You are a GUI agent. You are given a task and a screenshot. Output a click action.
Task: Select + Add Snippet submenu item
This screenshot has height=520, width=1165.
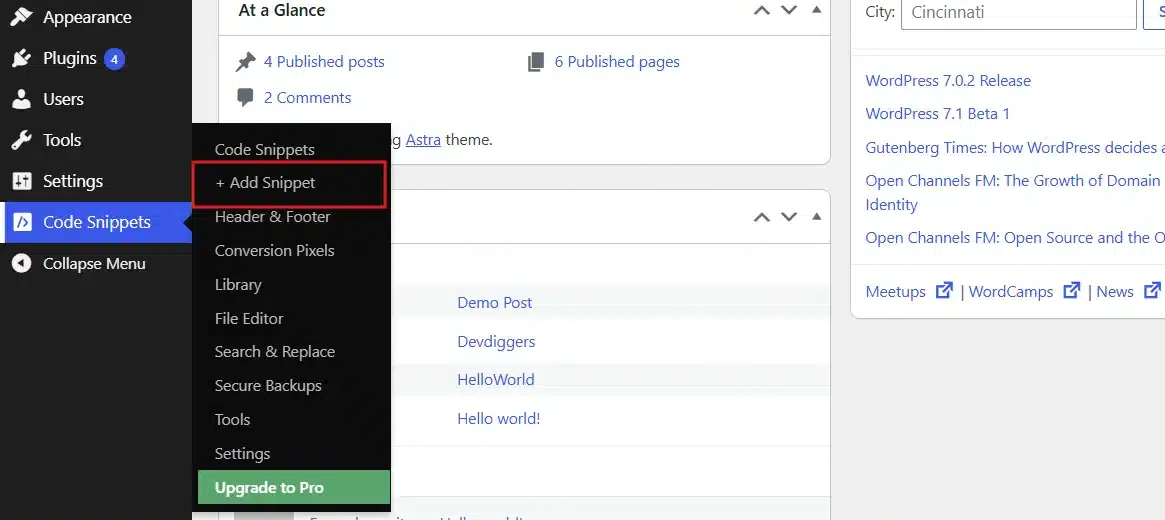click(x=265, y=183)
